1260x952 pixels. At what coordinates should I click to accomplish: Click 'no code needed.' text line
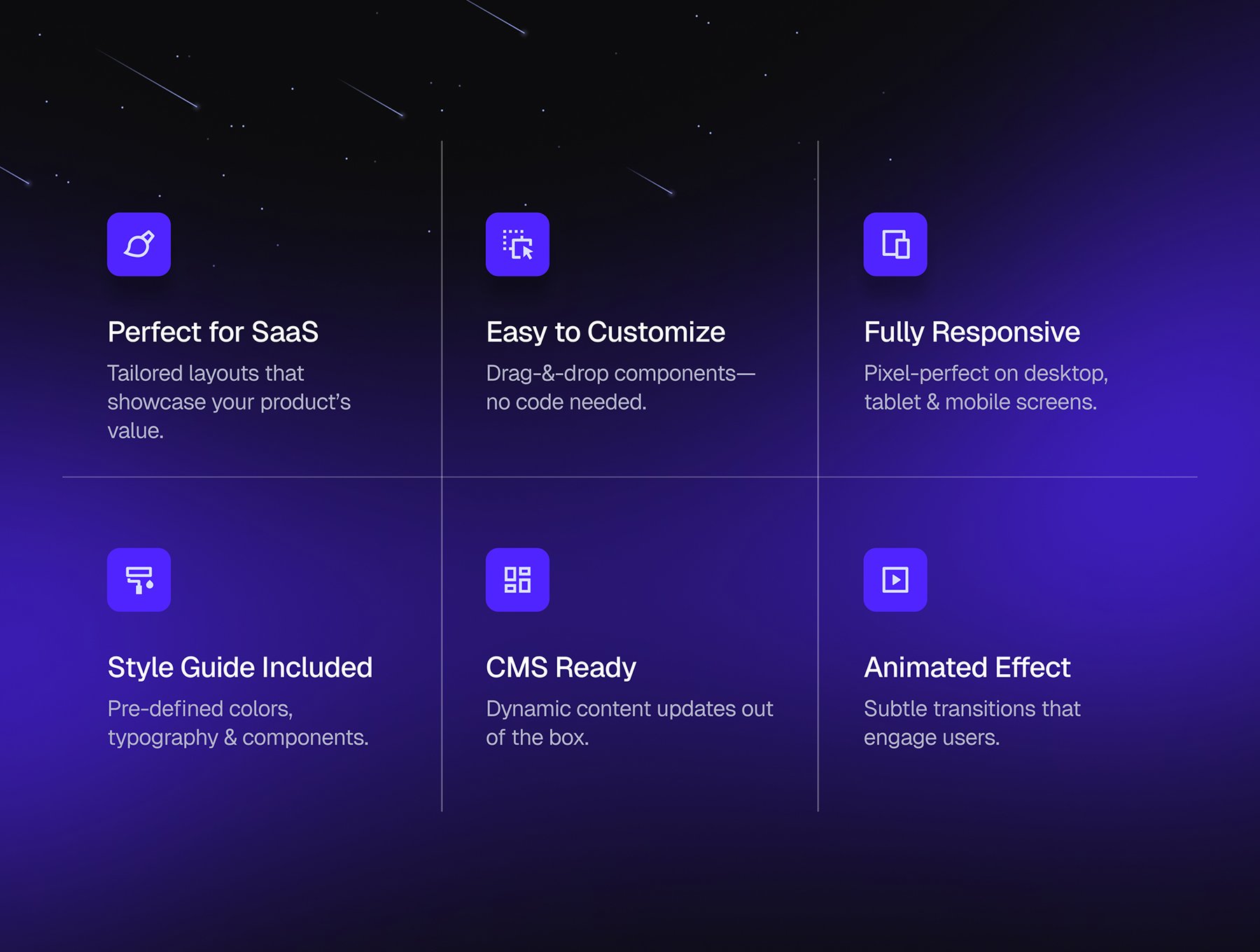click(x=566, y=402)
